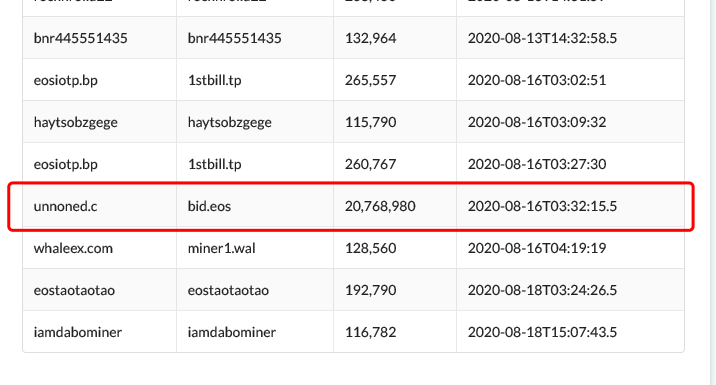Click timestamp 2020-08-16T03:32:15.5

542,206
